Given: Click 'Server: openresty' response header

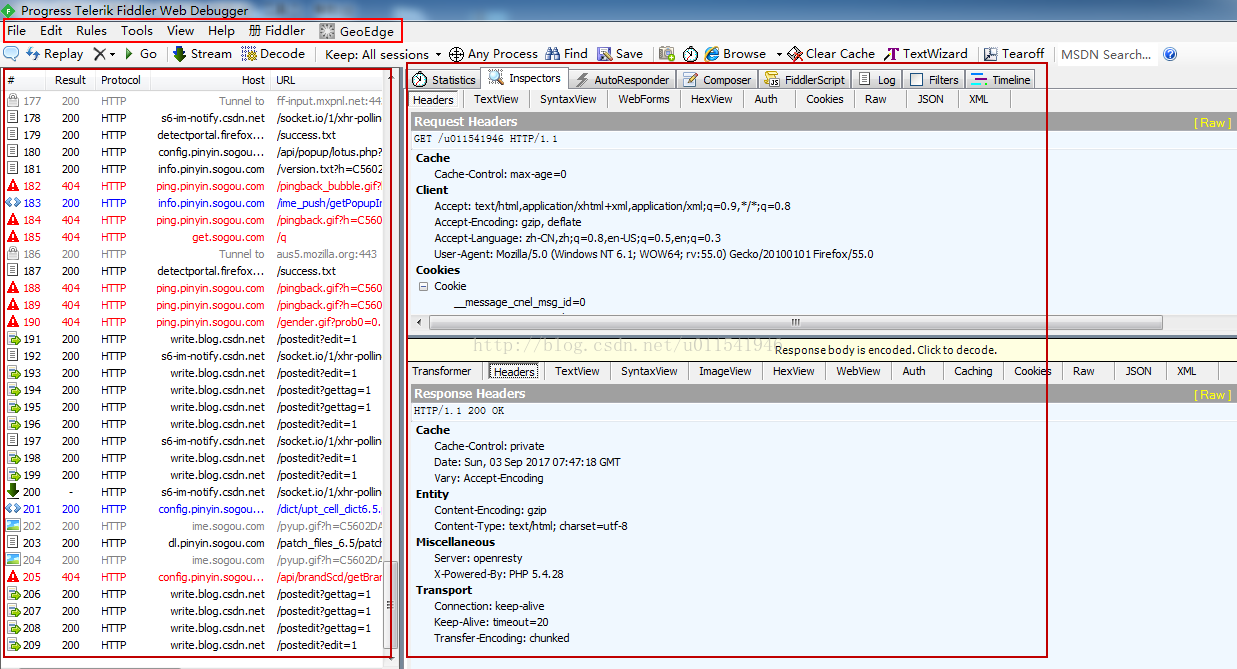Looking at the screenshot, I should pyautogui.click(x=478, y=558).
